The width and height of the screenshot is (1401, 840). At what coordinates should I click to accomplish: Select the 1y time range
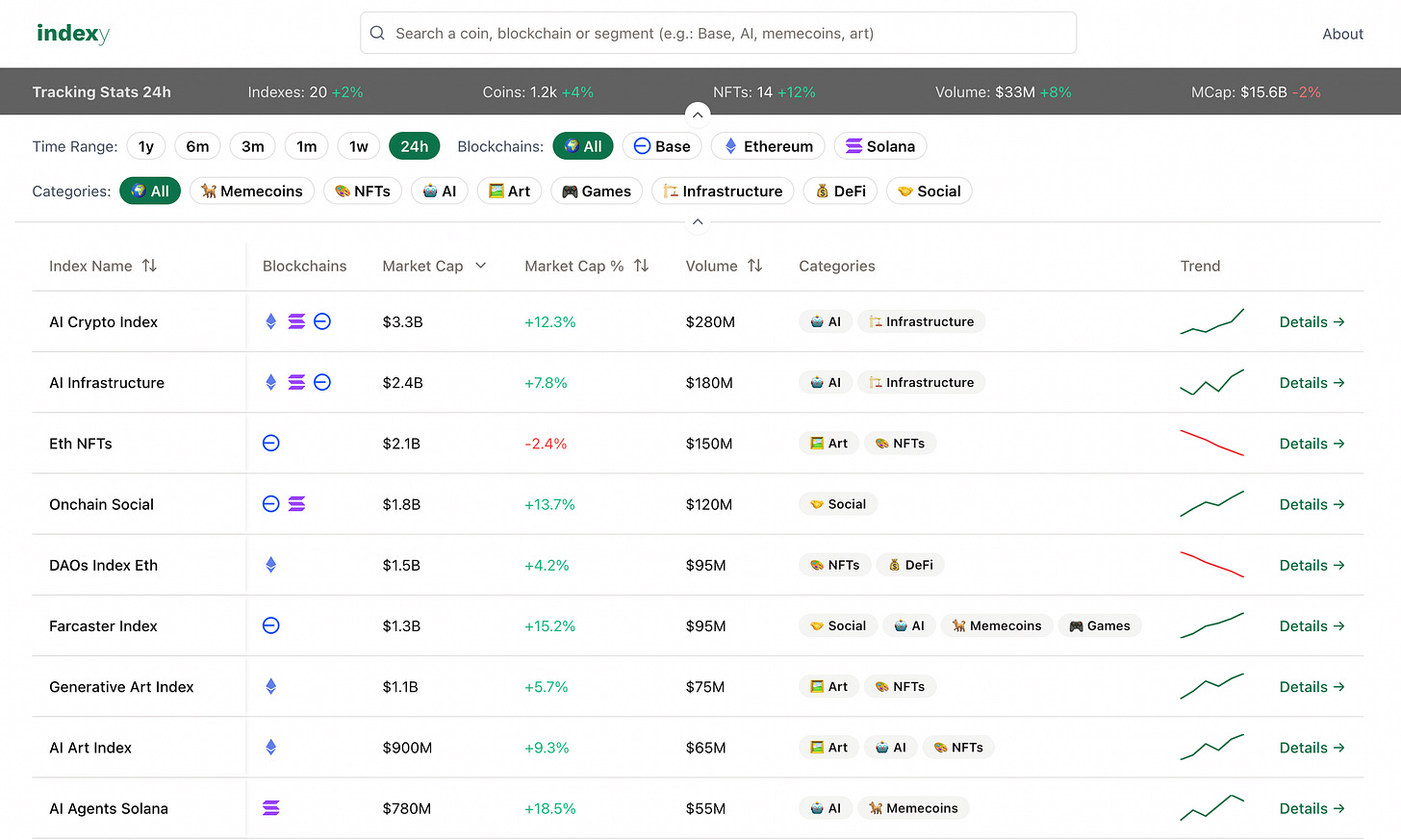pos(146,146)
